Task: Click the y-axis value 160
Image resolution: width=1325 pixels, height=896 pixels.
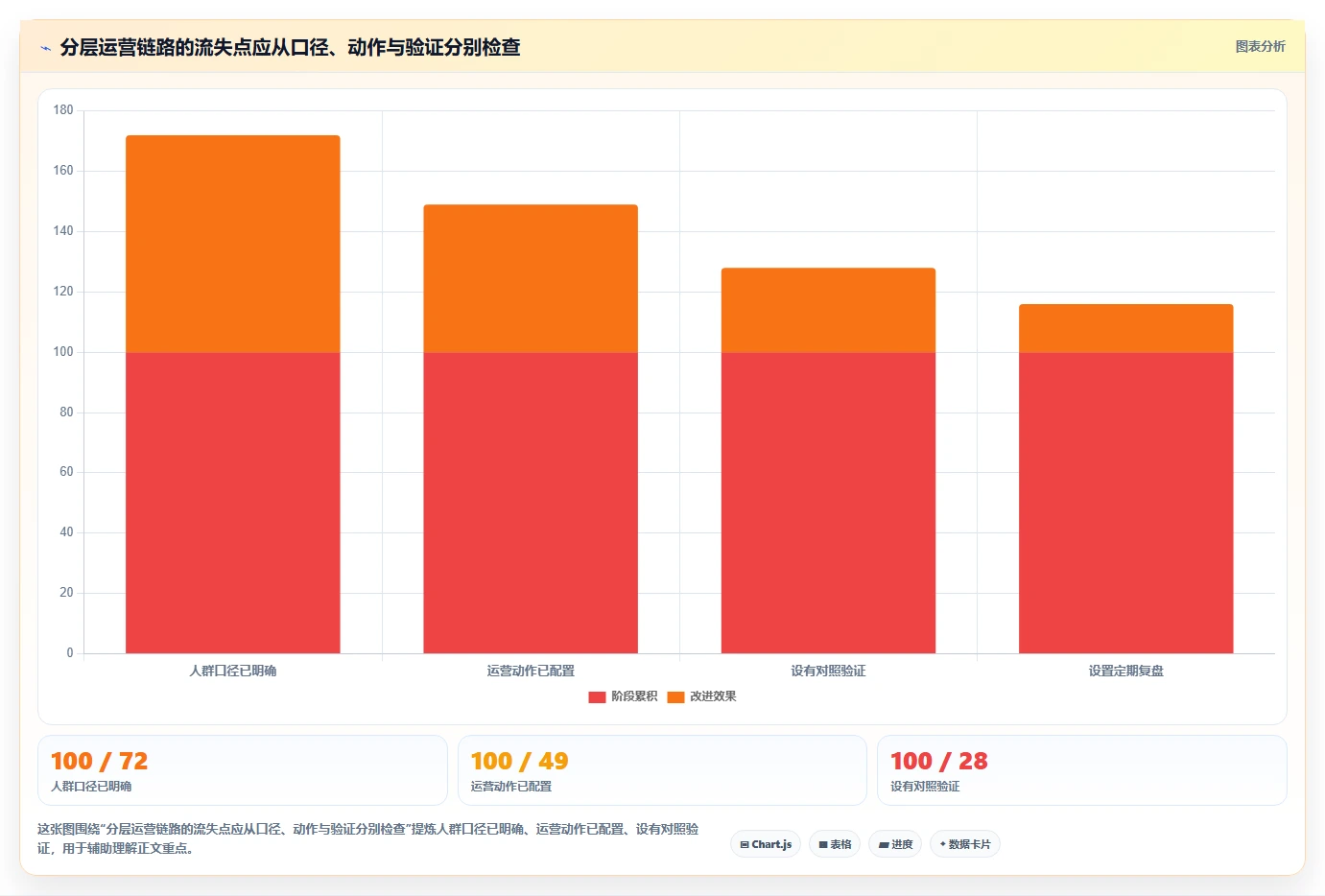Action: click(63, 171)
